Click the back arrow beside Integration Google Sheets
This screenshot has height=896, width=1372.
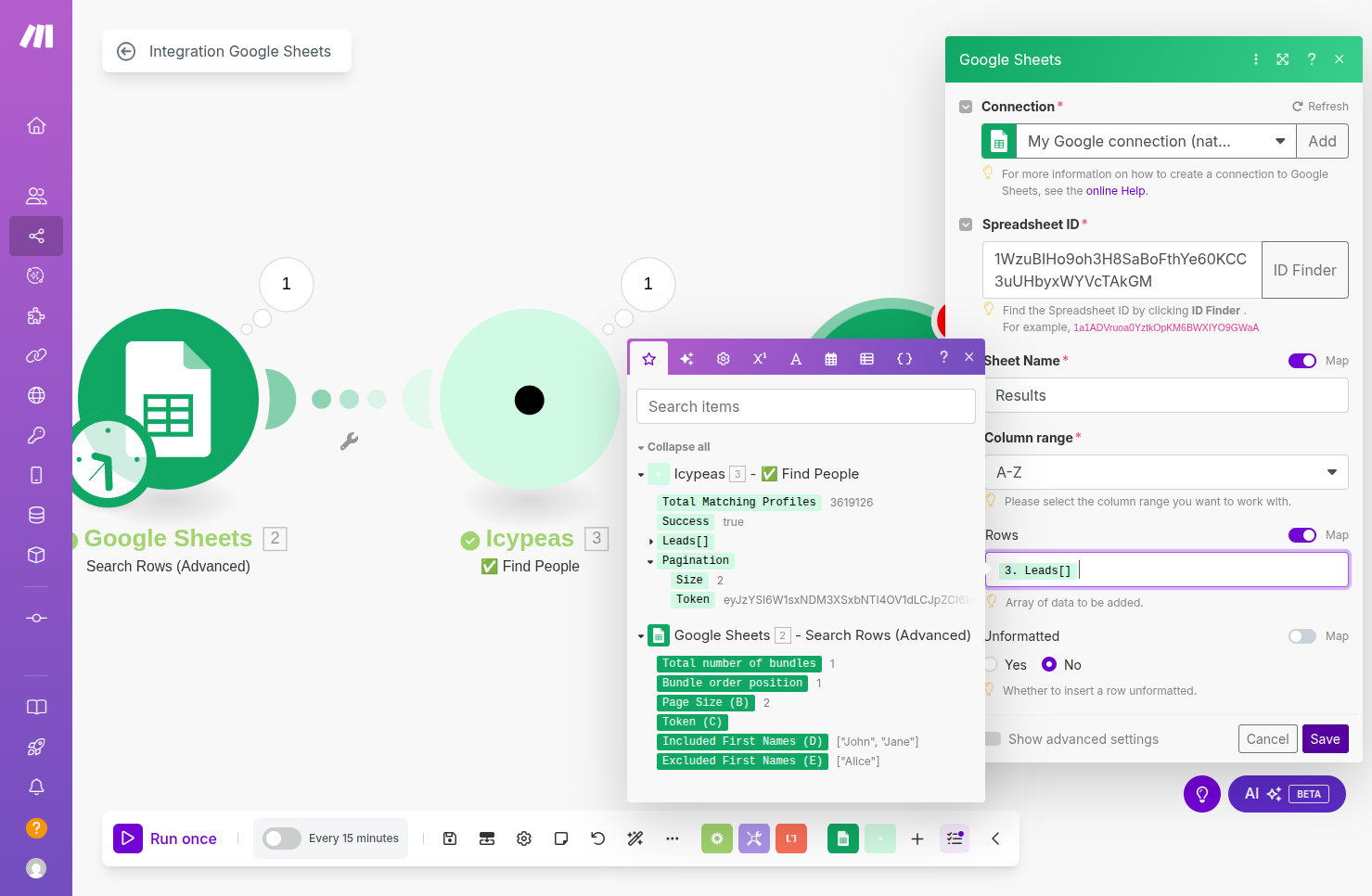pos(126,52)
